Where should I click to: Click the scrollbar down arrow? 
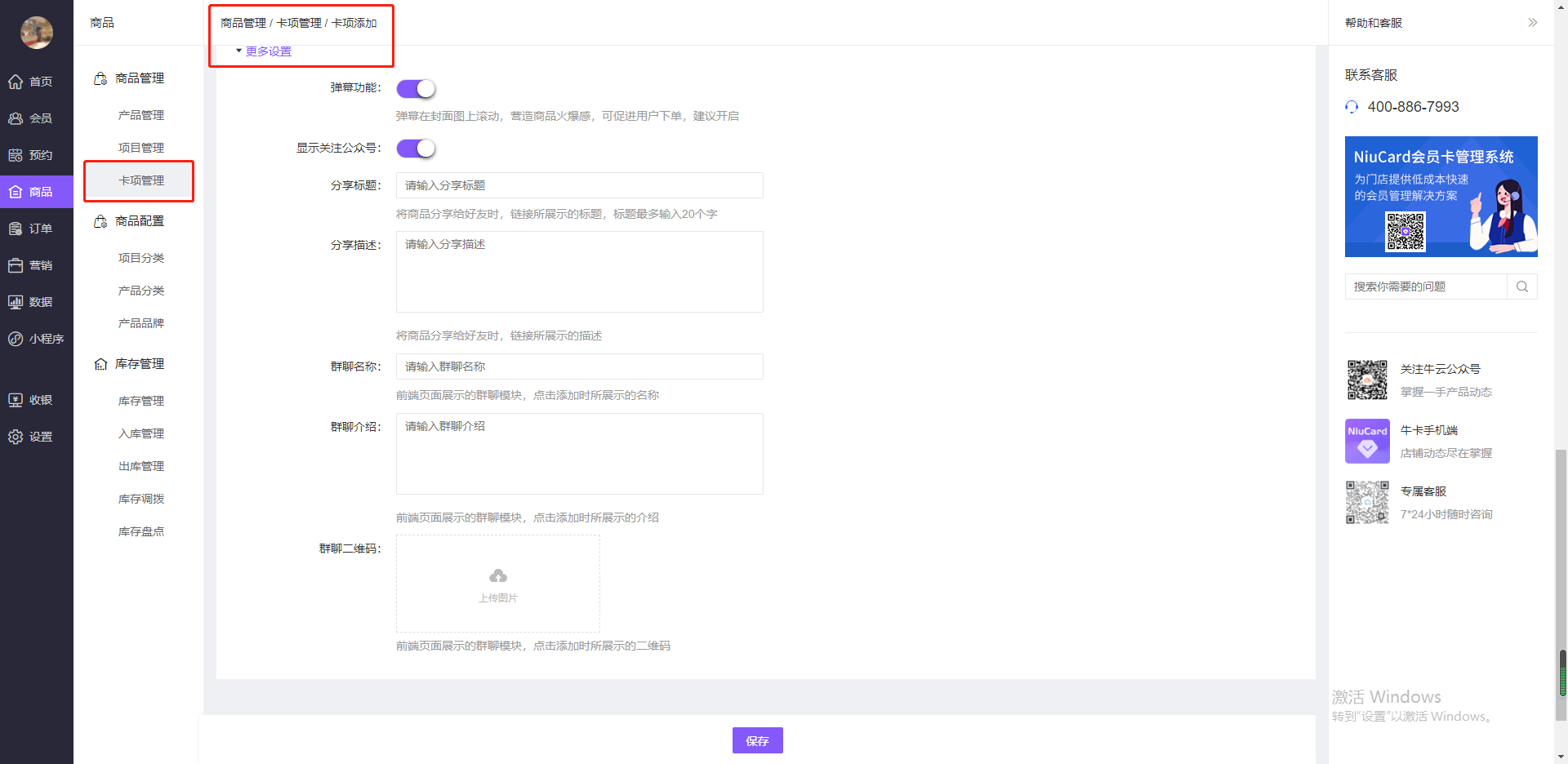click(1561, 757)
